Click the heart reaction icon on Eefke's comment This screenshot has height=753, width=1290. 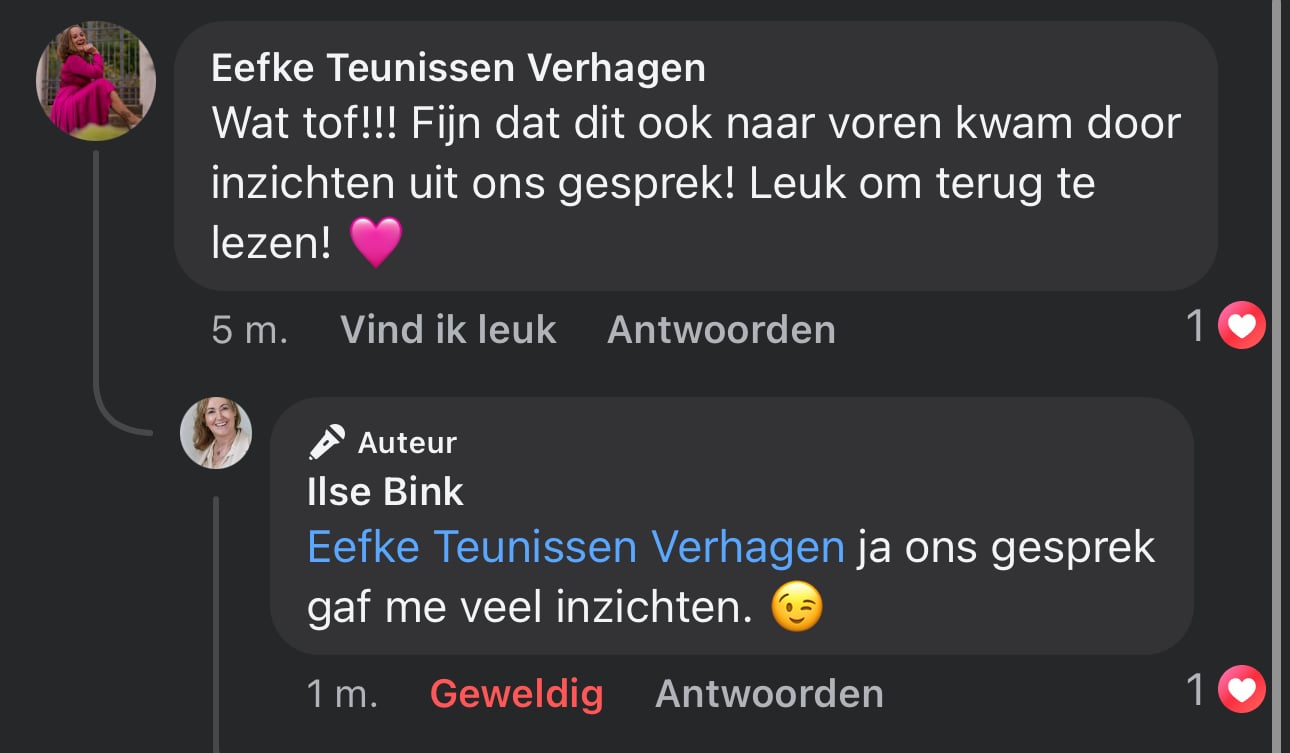point(1242,326)
